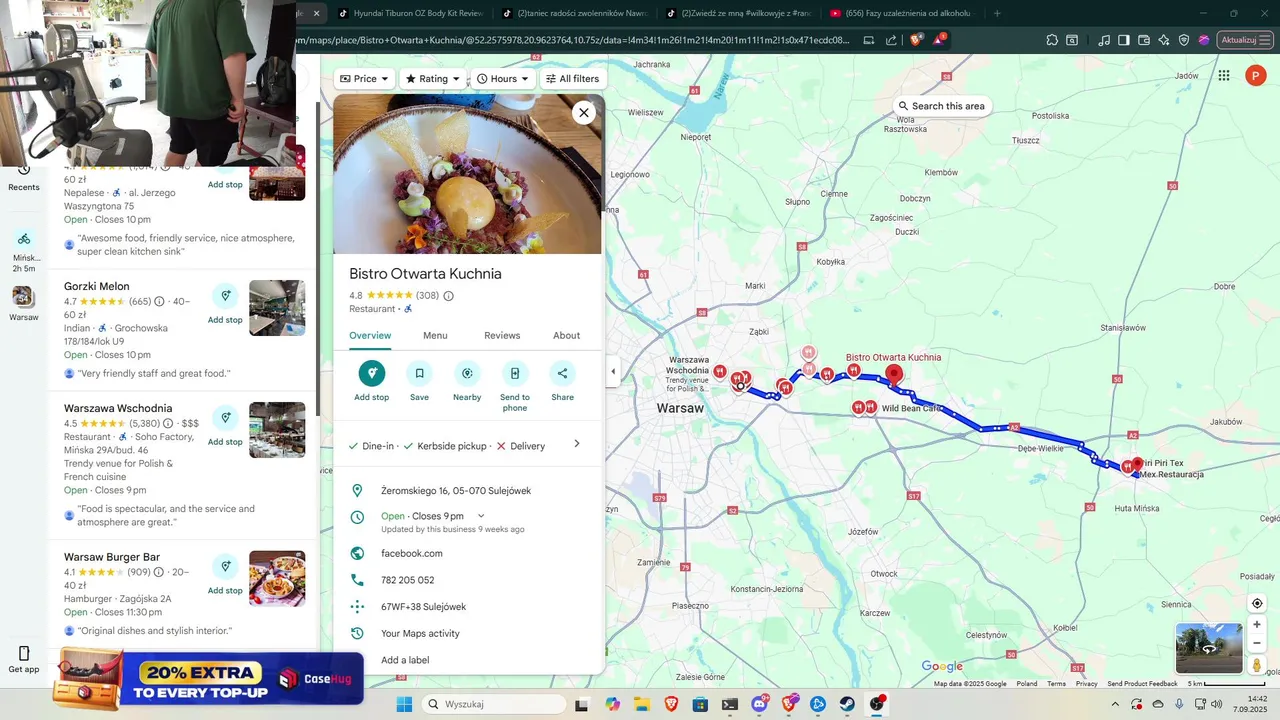1280x720 pixels.
Task: Open the browser extensions puzzle icon
Action: point(1052,40)
